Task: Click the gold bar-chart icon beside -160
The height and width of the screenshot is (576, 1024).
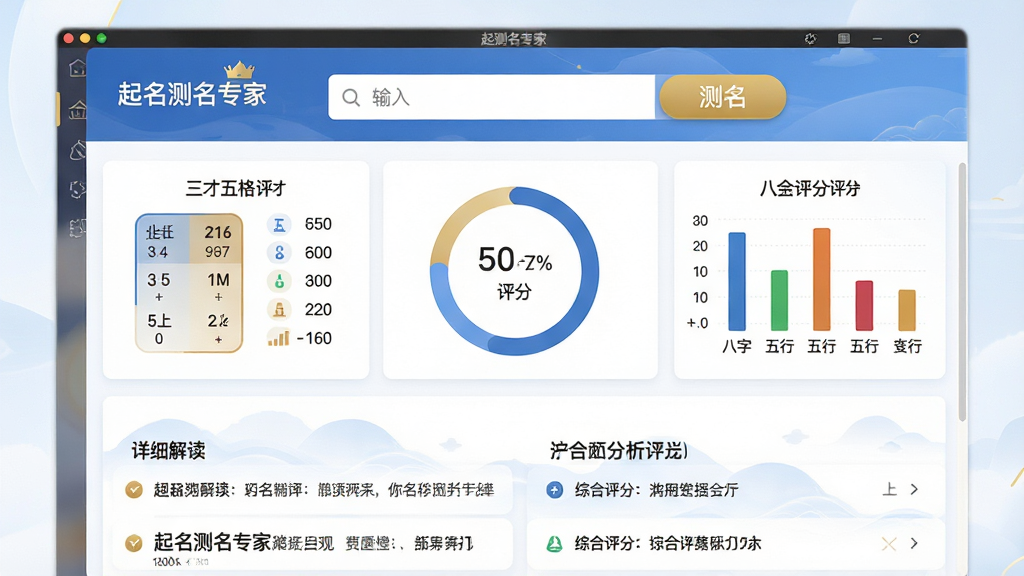Action: pos(278,338)
